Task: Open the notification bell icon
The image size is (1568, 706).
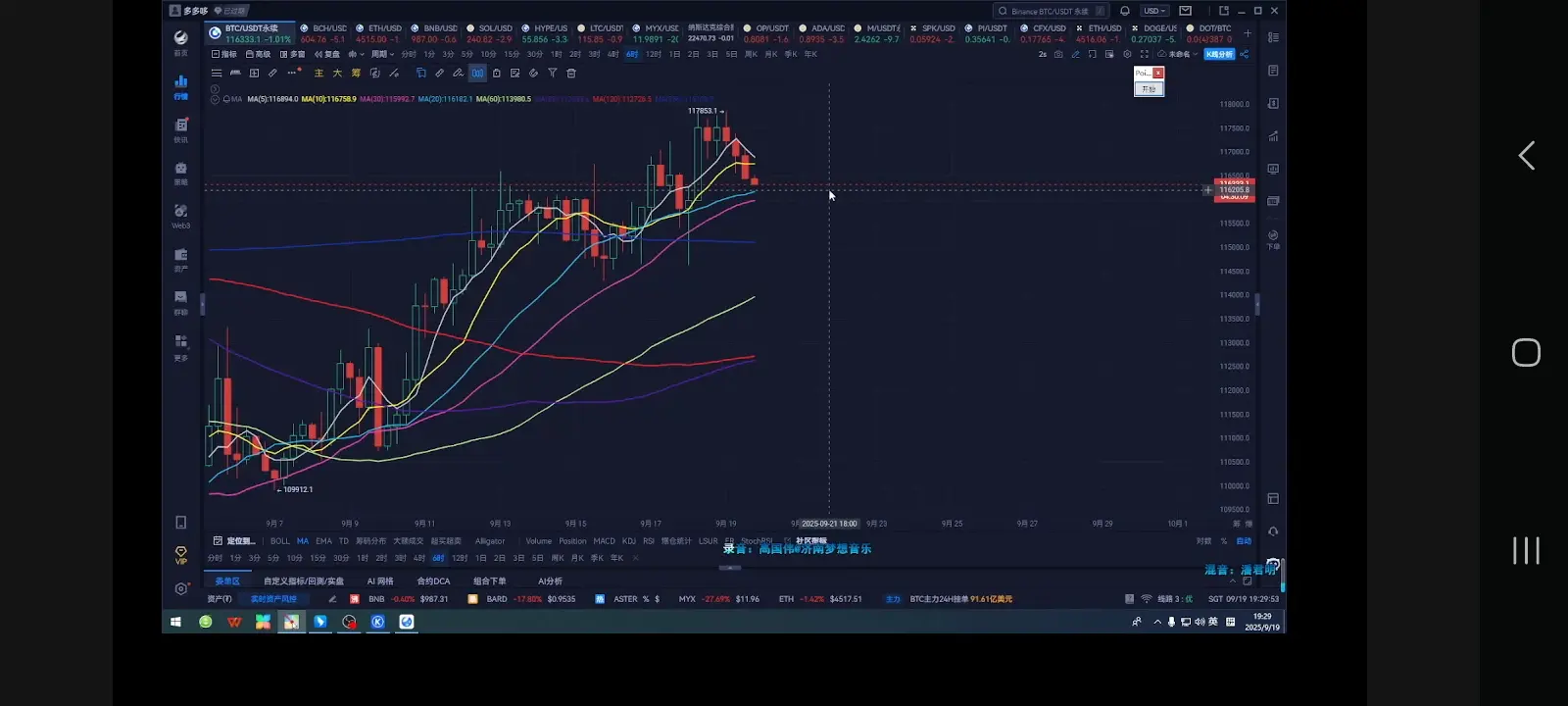Action: tap(1125, 11)
